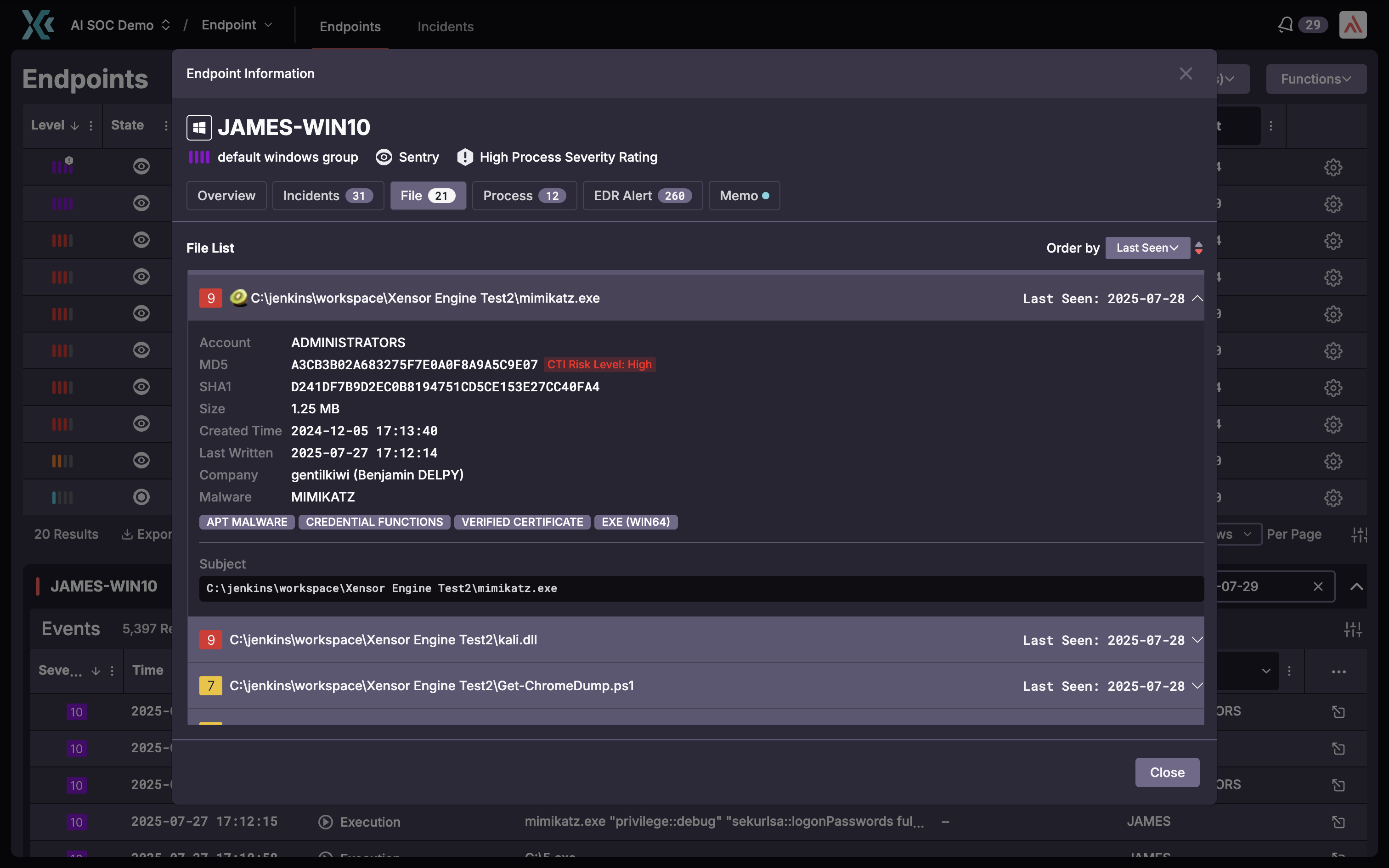Open details icon for mimikatz execution event
The width and height of the screenshot is (1389, 868).
[1338, 822]
